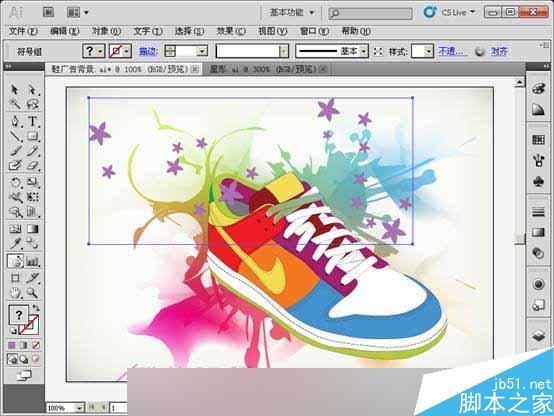
Task: Open Arrange Documents dropdown
Action: [x=78, y=13]
